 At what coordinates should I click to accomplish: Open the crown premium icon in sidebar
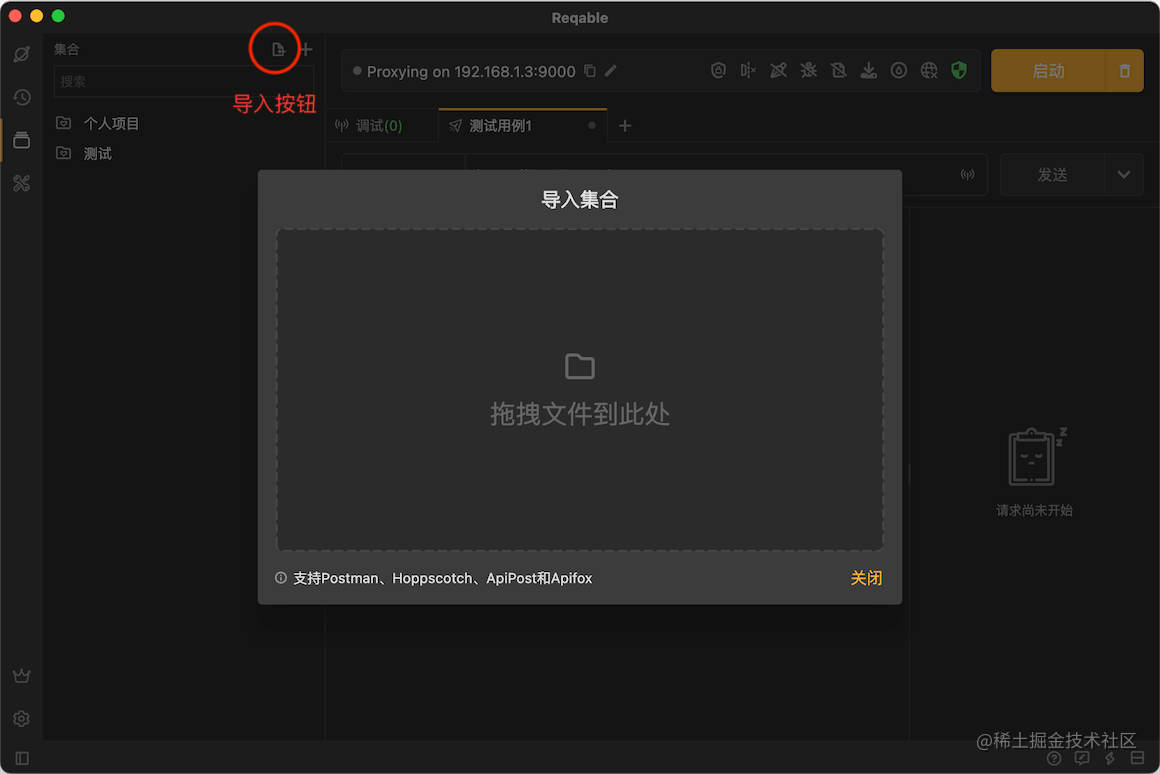coord(22,675)
